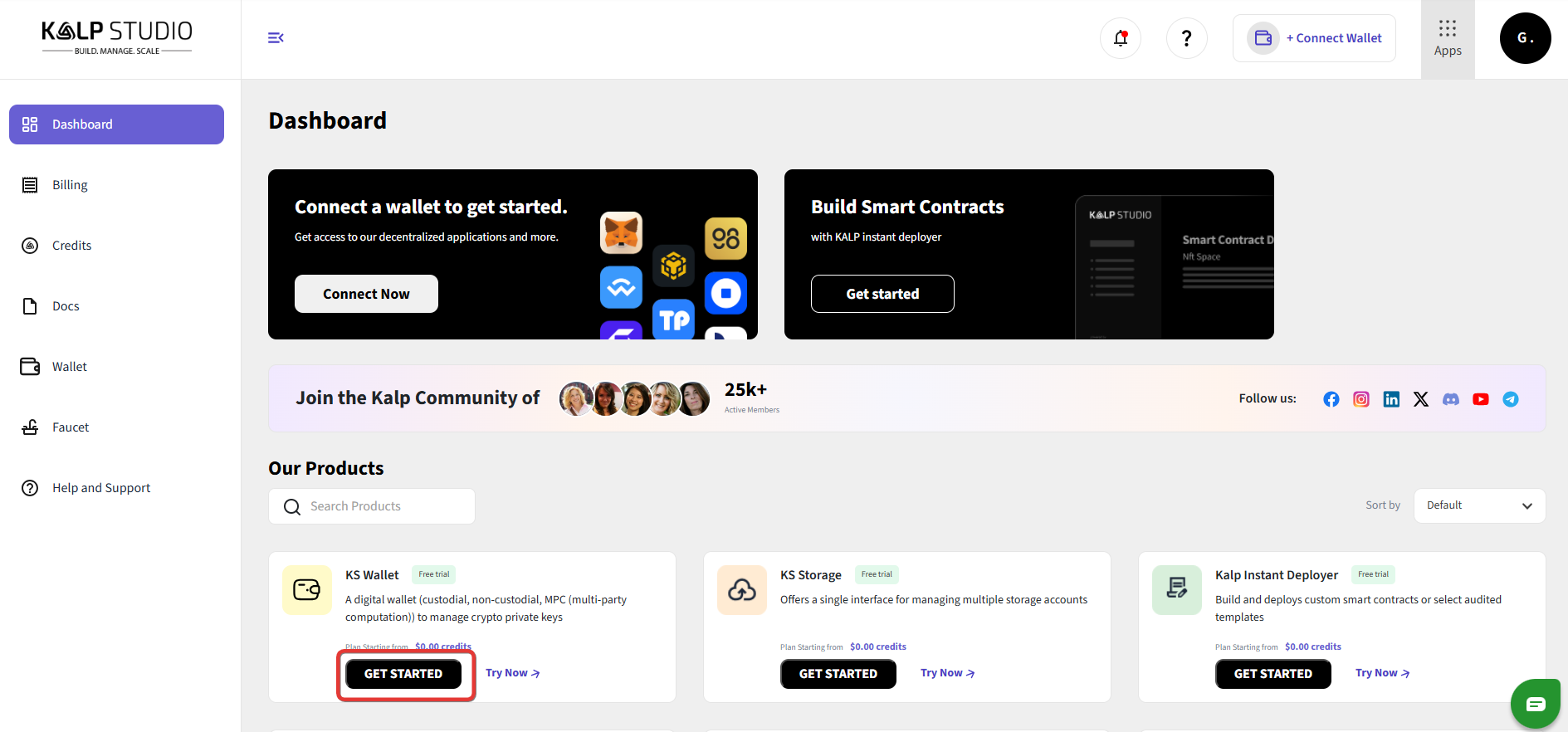Screen dimensions: 1568x732
Task: Open the Telegram channel icon
Action: 1510,399
